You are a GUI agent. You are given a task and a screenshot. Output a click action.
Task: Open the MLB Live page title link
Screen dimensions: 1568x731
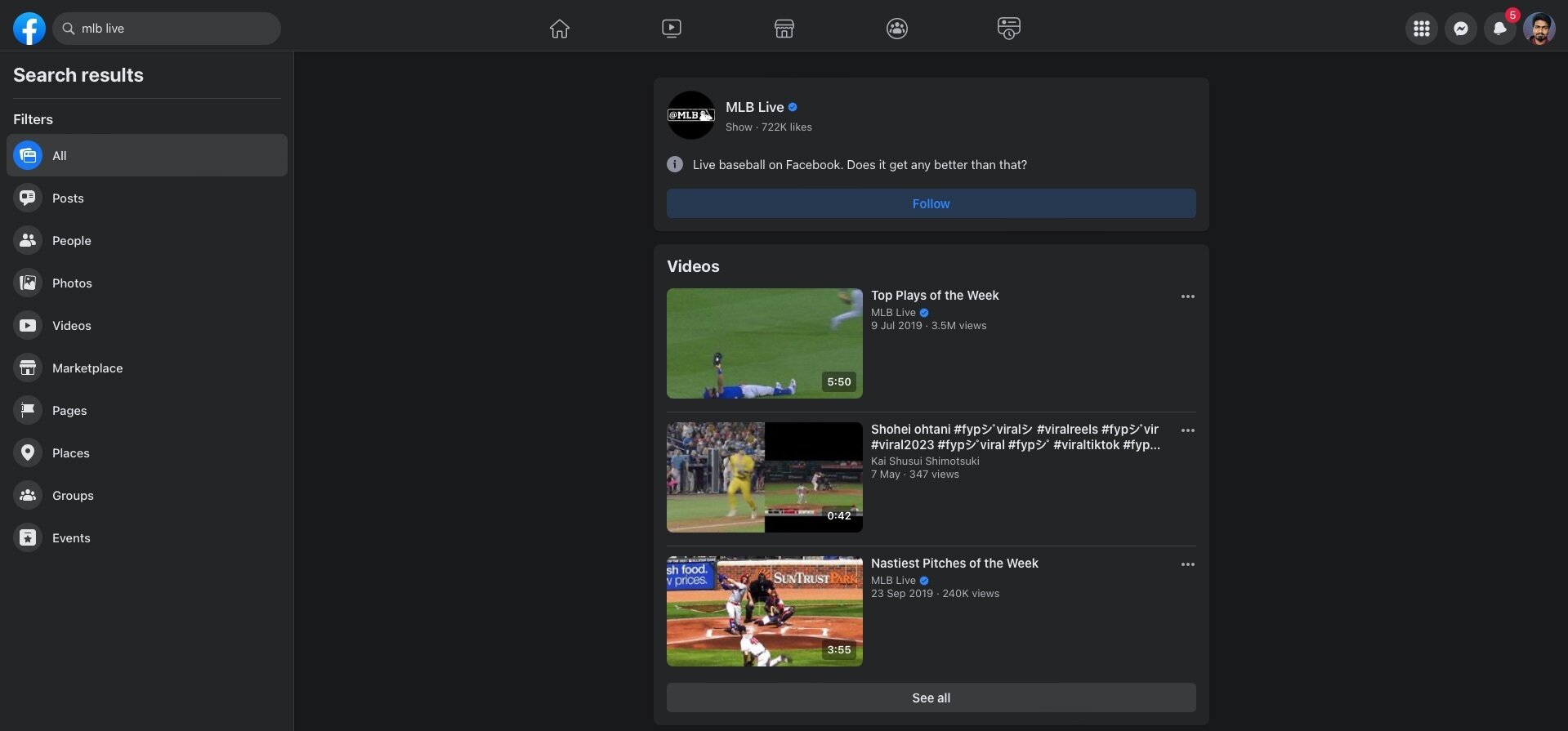pyautogui.click(x=755, y=107)
